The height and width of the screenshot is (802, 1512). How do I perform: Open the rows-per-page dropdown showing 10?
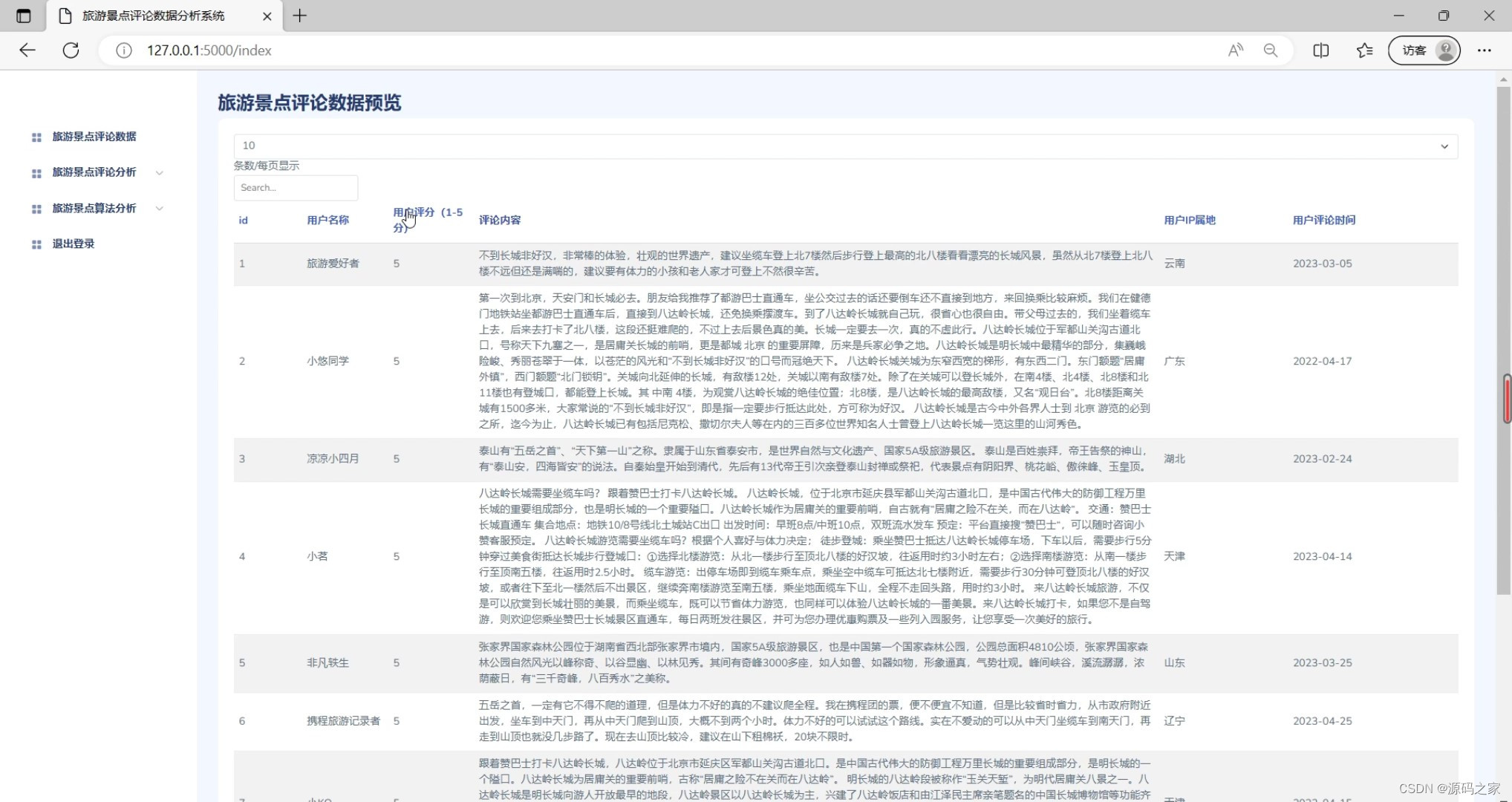845,146
